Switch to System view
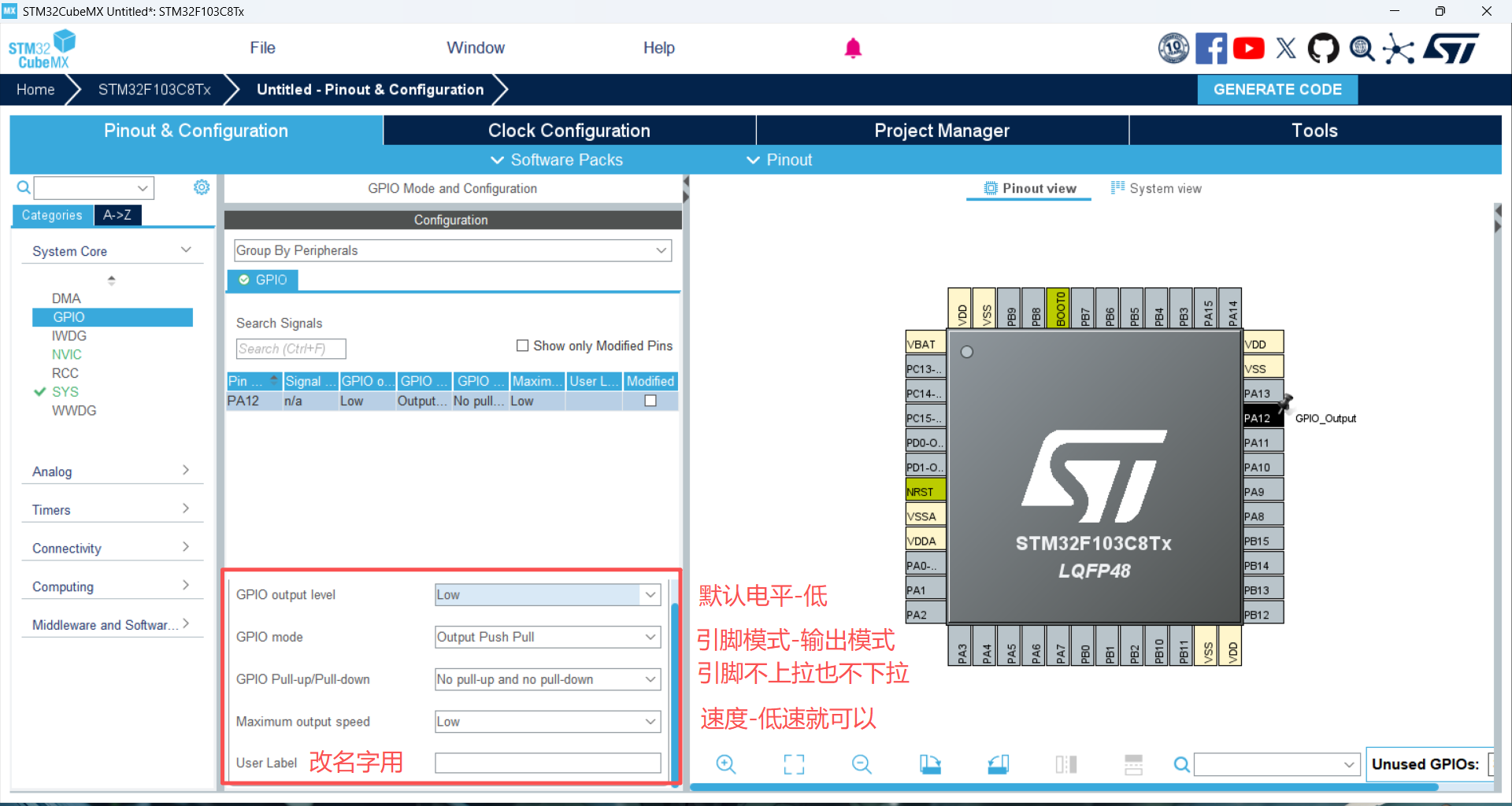Image resolution: width=1512 pixels, height=806 pixels. 1156,188
